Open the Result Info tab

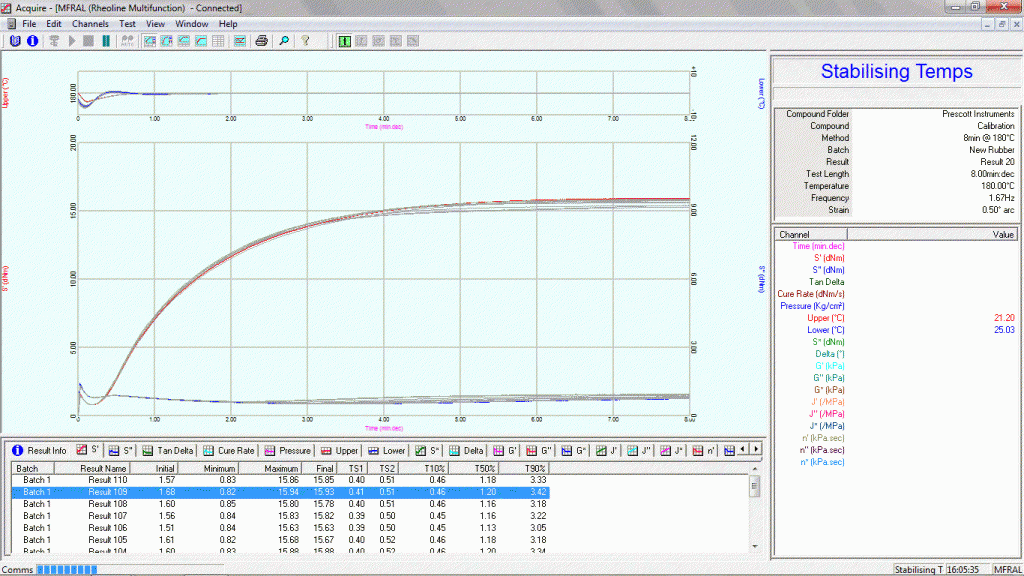(x=45, y=450)
